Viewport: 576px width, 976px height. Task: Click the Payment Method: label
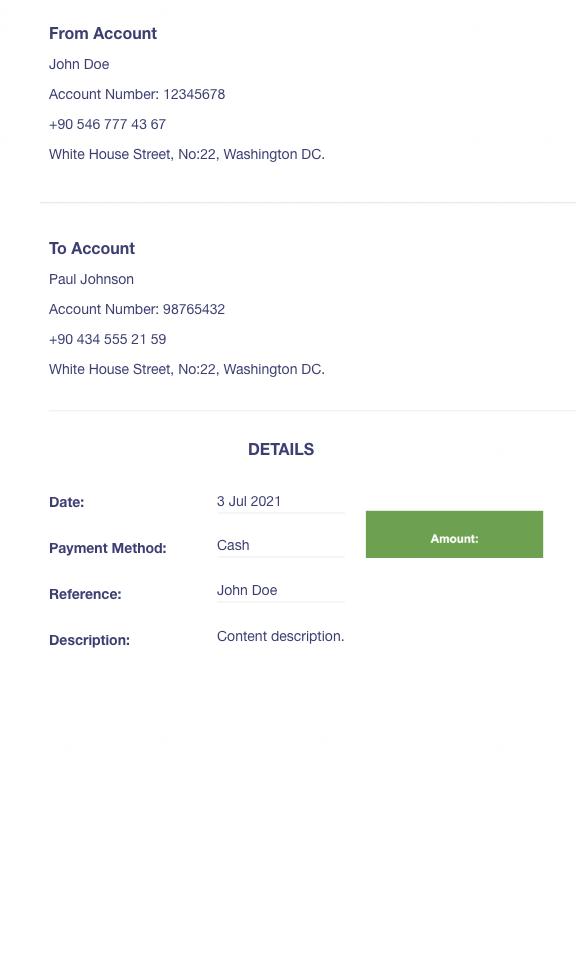pos(108,548)
